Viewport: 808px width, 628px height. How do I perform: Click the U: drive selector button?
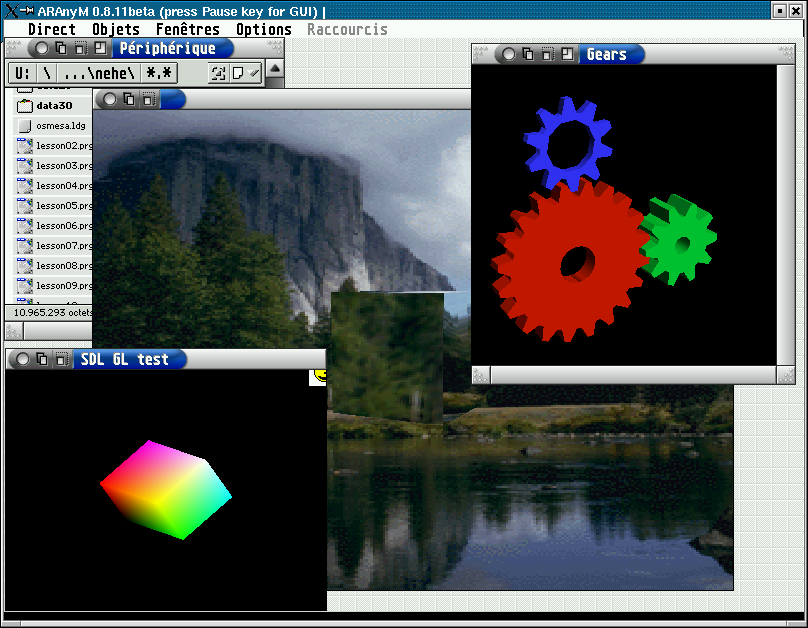22,73
